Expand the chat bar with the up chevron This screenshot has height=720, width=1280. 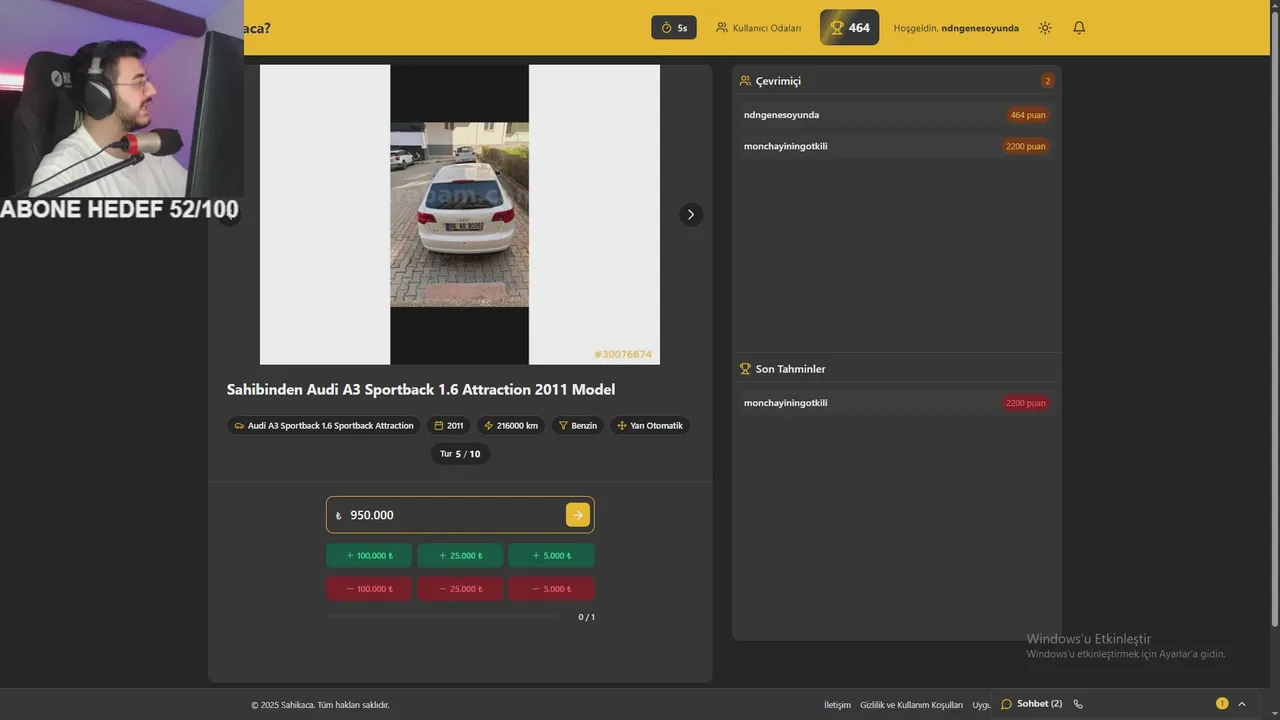point(1242,704)
